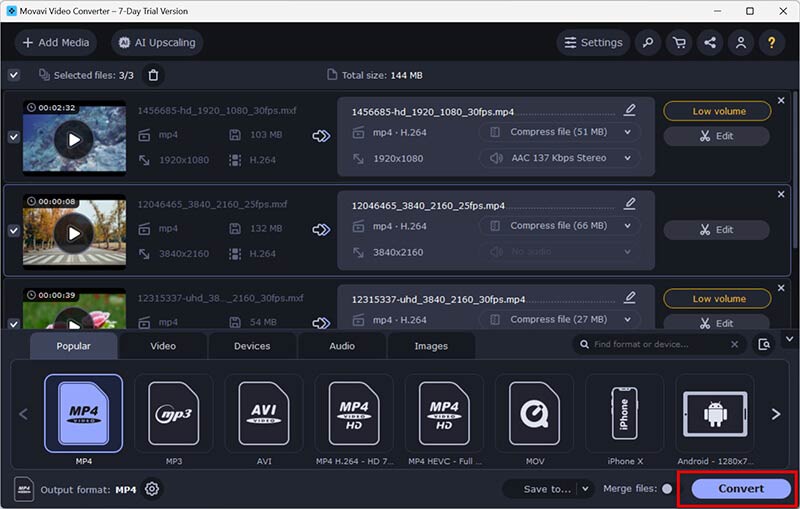Switch to the Images tab
The width and height of the screenshot is (800, 509).
431,346
